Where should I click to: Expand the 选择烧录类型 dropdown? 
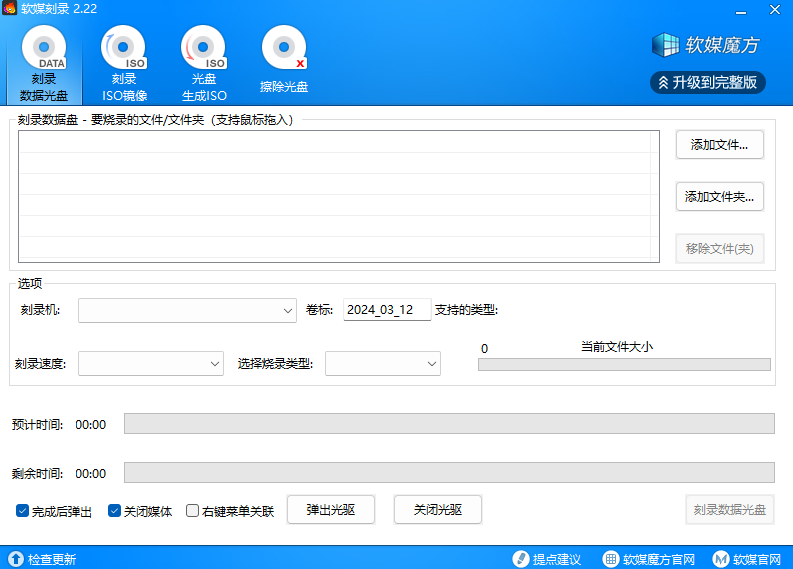[x=383, y=364]
